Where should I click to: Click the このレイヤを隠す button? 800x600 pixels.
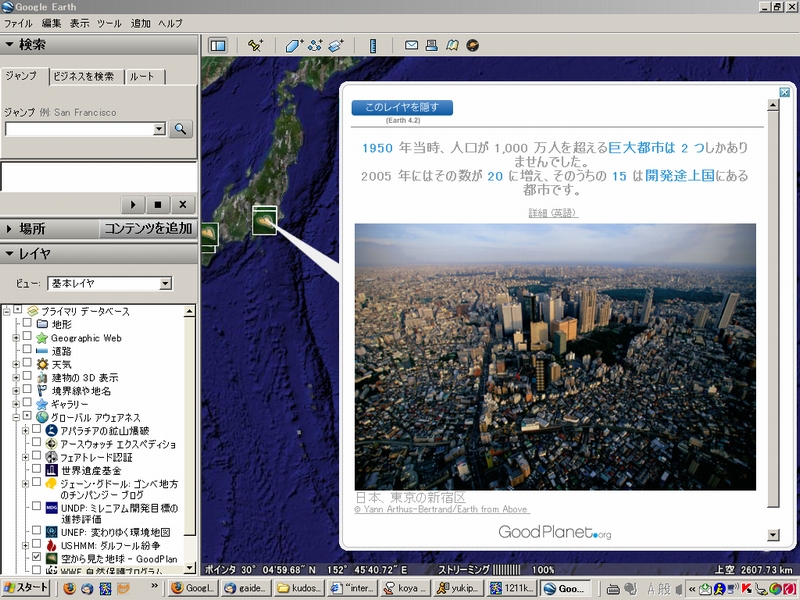pos(402,107)
